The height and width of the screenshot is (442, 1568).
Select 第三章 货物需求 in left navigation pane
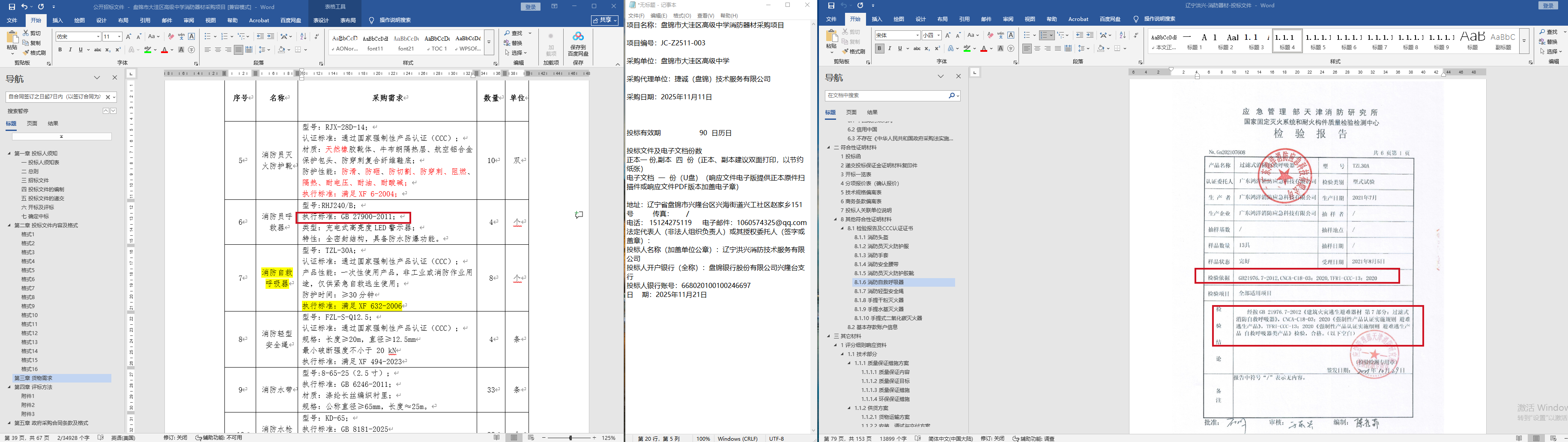coord(62,378)
